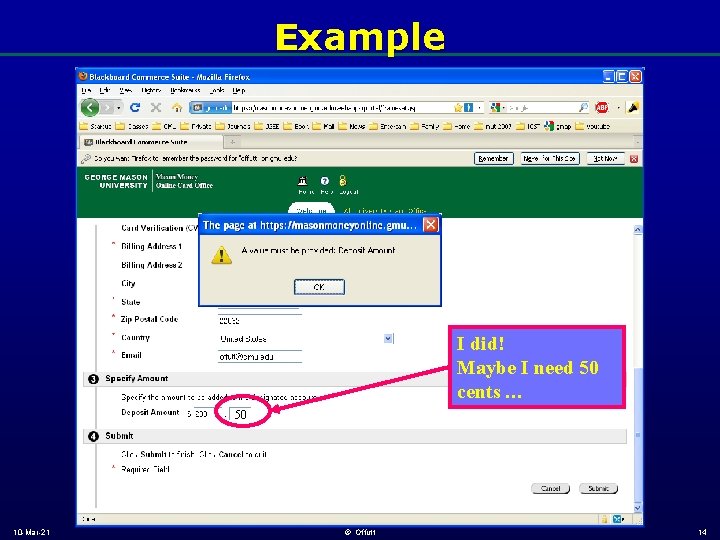This screenshot has height=540, width=720.
Task: Bookmark this page with the star icon
Action: [x=458, y=107]
